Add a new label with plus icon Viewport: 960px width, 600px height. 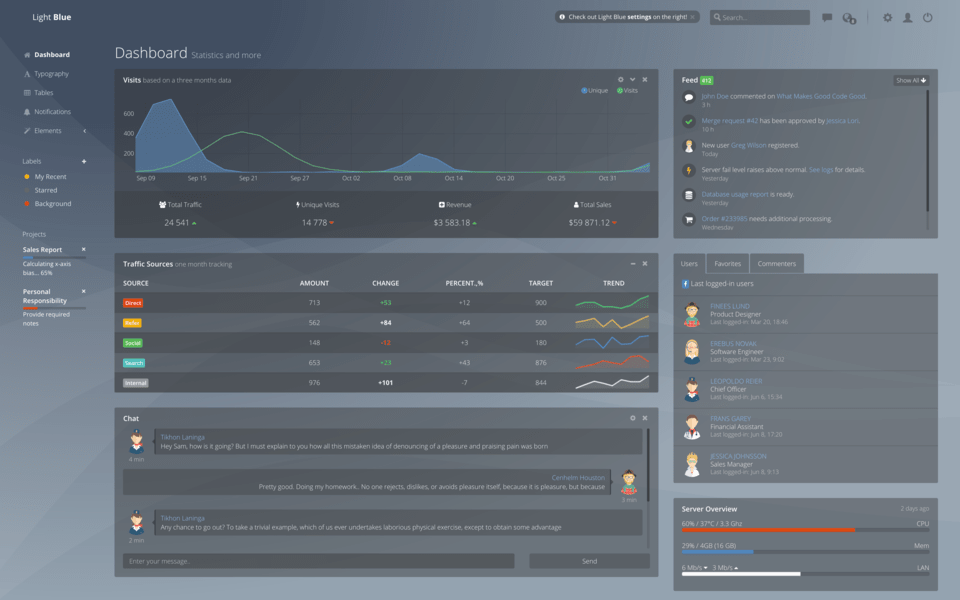(84, 161)
